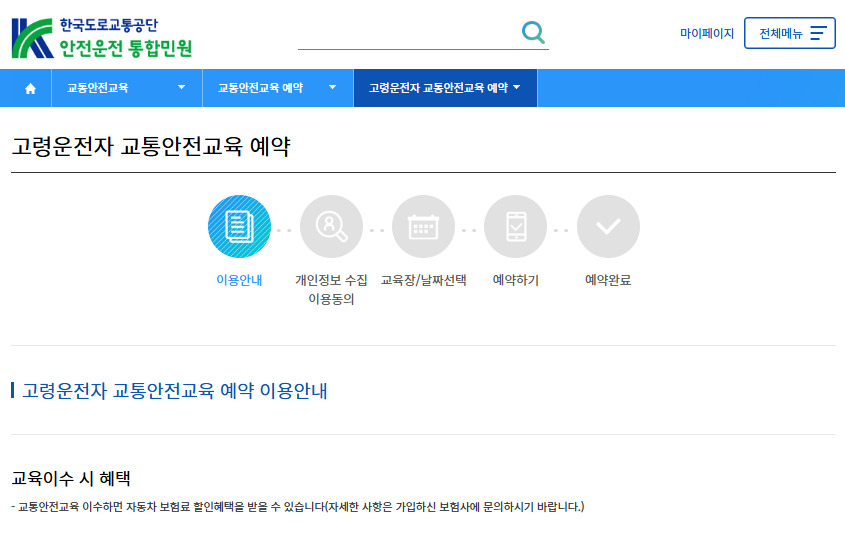Screen dimensions: 845x541
Task: Click the 이용안내 step label
Action: (x=239, y=280)
